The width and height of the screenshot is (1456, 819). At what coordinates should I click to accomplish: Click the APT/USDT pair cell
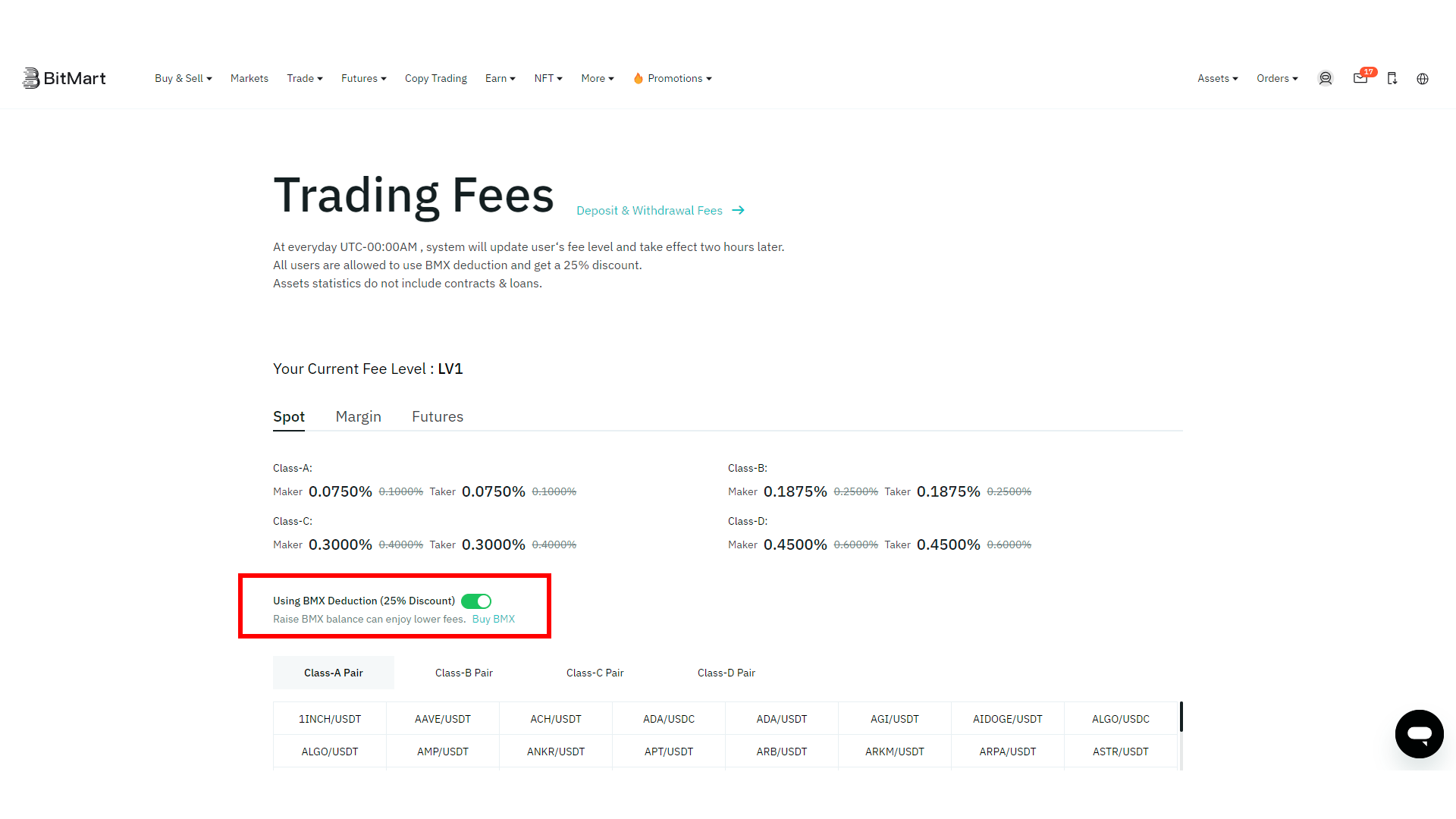(x=669, y=752)
